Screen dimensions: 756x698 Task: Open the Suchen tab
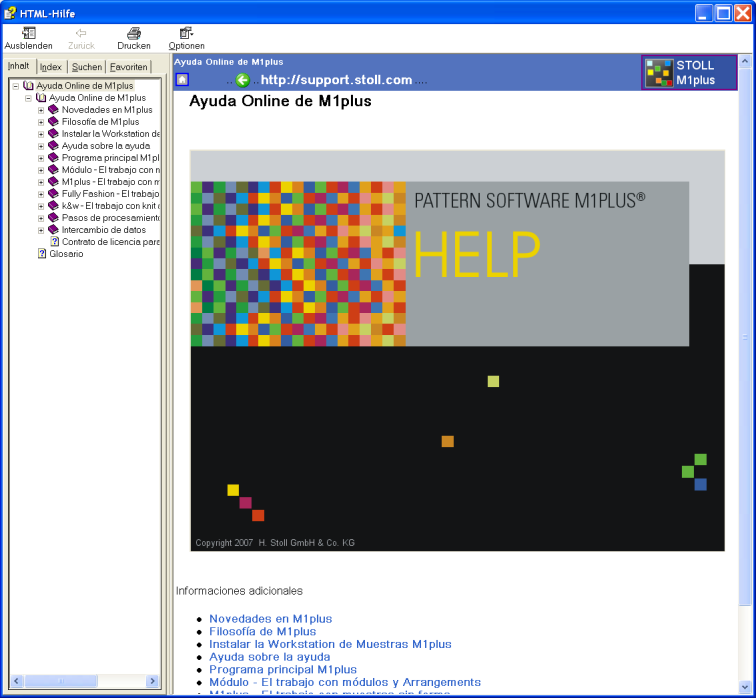click(x=87, y=67)
